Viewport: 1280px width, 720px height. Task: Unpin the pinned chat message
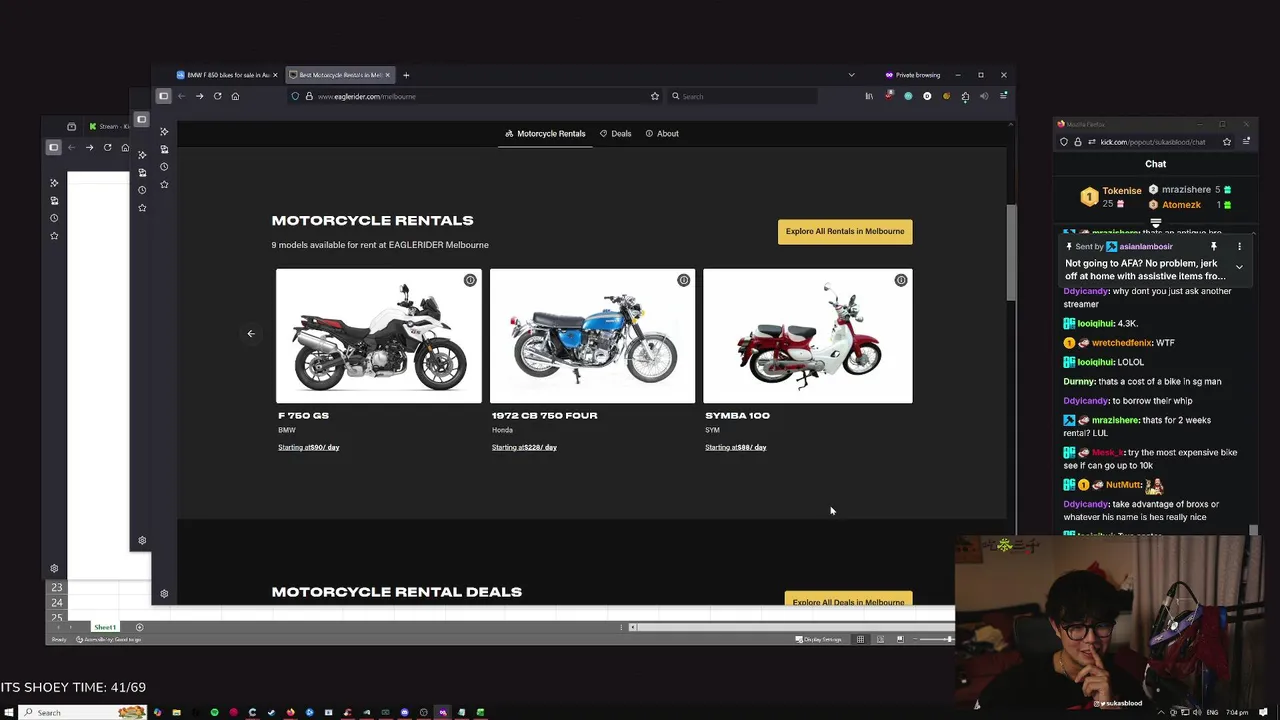click(x=1214, y=246)
